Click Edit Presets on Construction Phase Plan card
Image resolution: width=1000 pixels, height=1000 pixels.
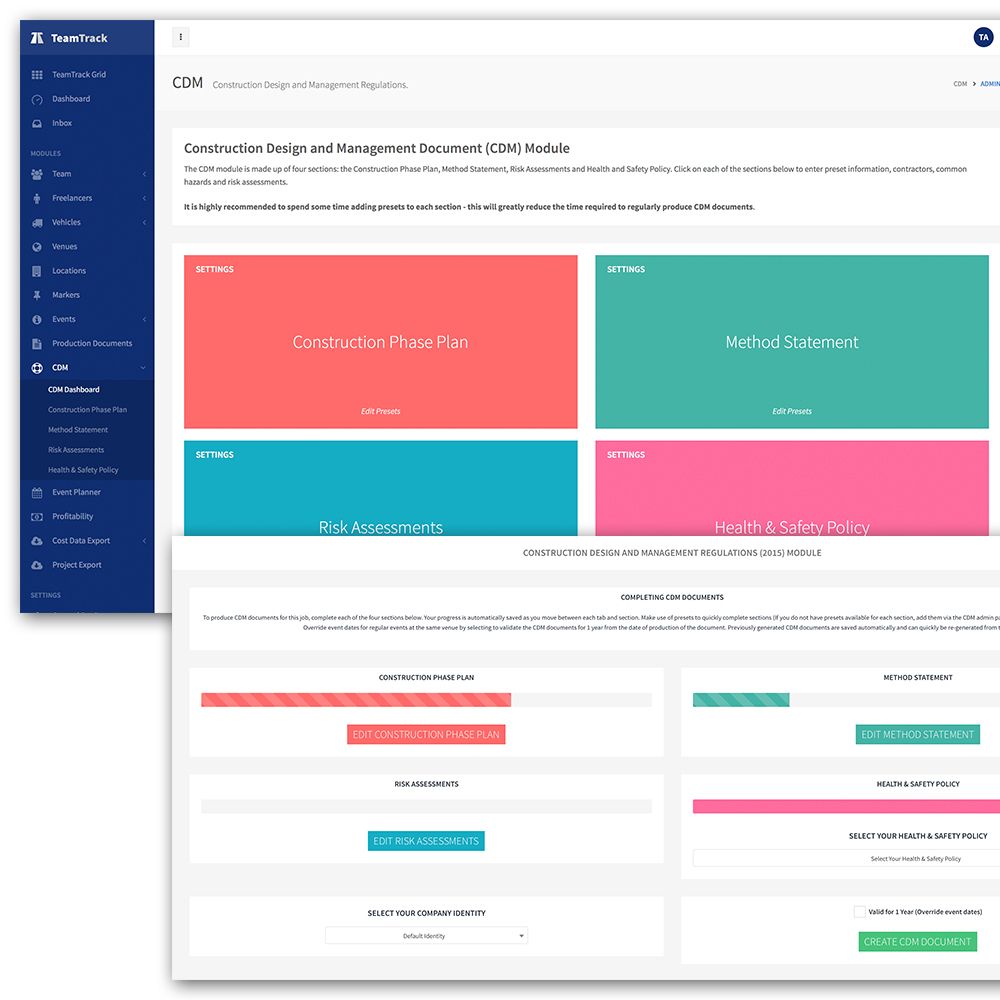pyautogui.click(x=381, y=411)
